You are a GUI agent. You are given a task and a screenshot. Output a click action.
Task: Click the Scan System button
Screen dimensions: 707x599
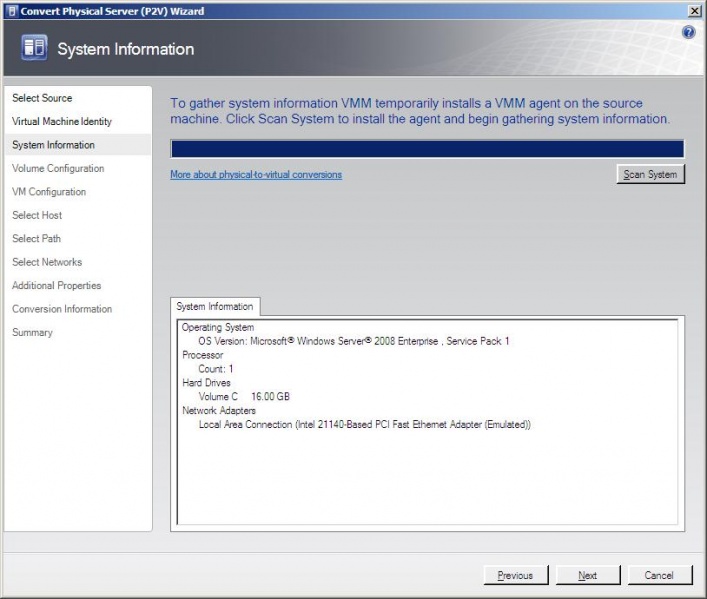(x=650, y=174)
